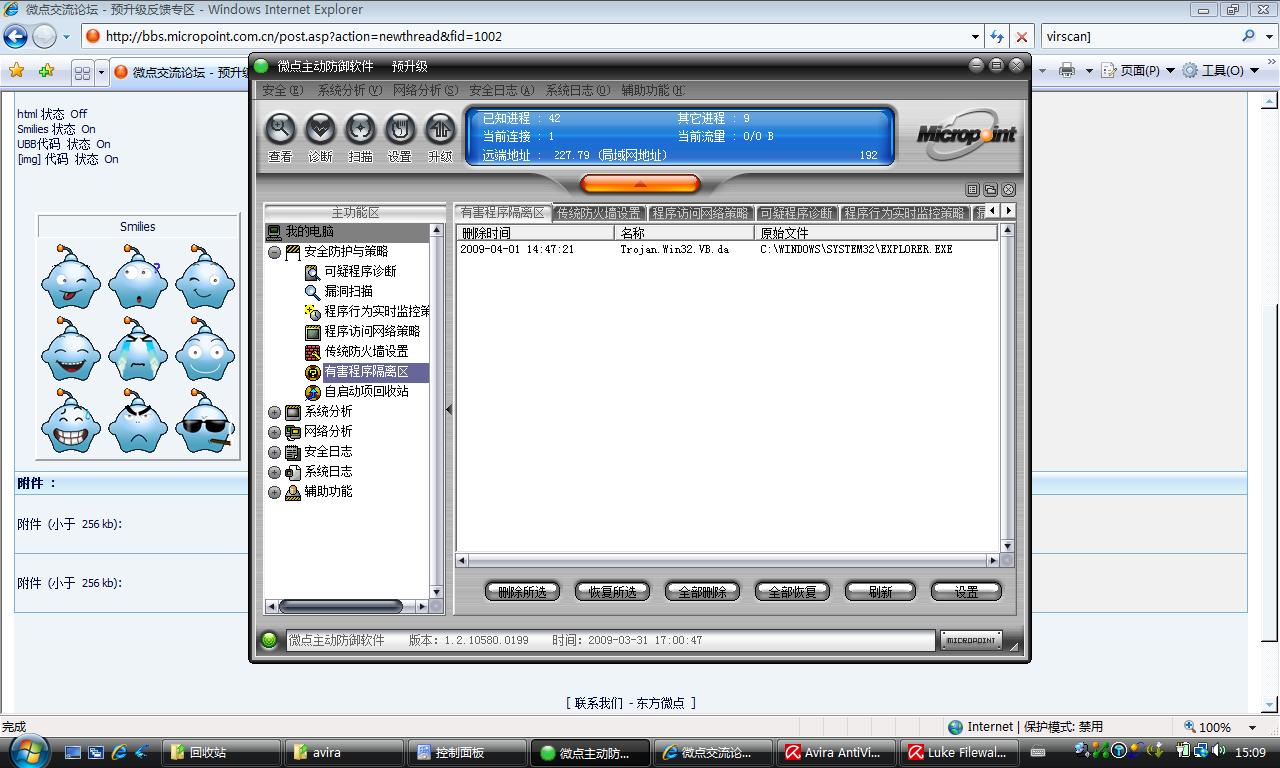1280x768 pixels.
Task: Click the 联系我们 link on forum page
Action: point(598,703)
